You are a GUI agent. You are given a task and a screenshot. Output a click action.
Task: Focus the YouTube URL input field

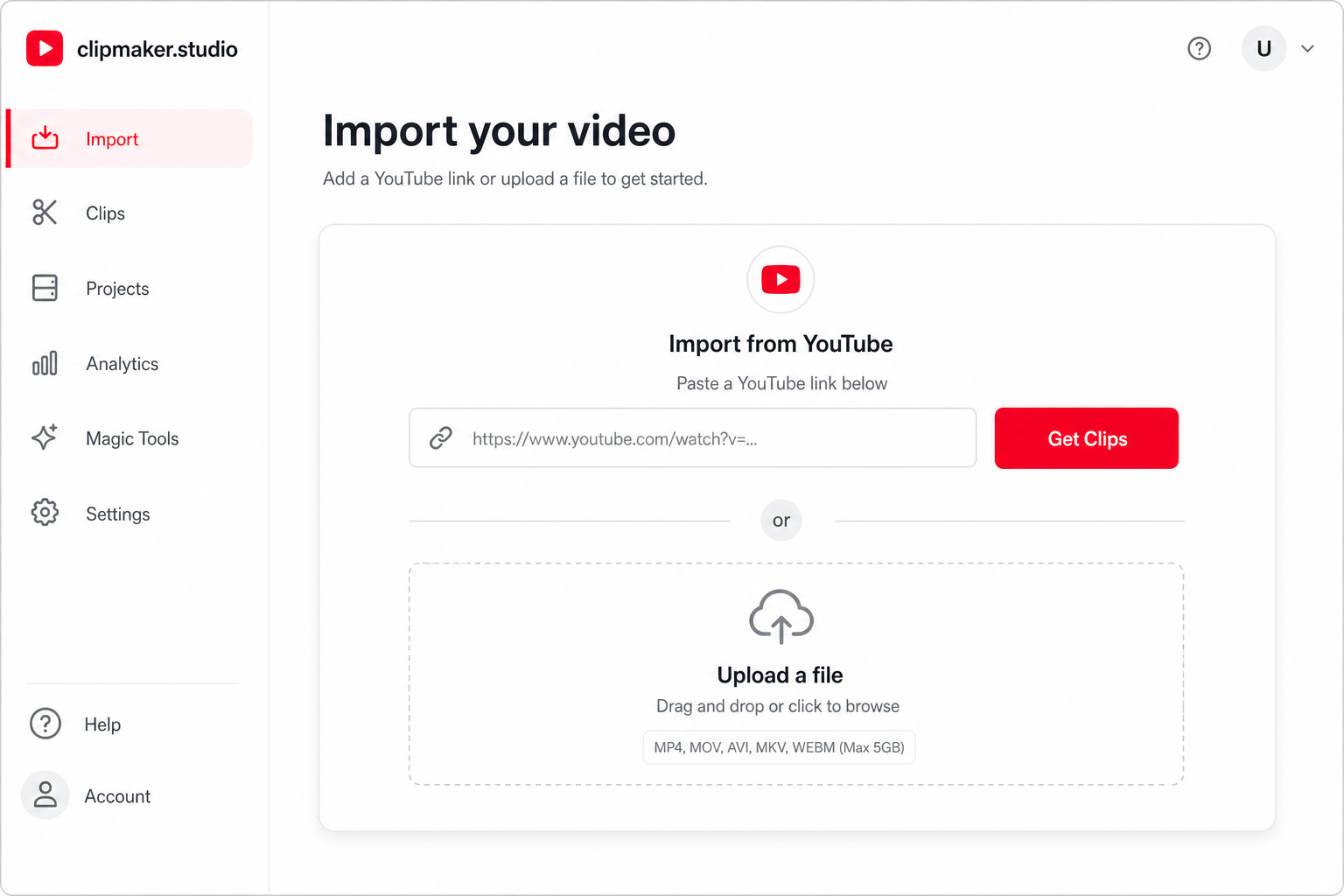[693, 437]
